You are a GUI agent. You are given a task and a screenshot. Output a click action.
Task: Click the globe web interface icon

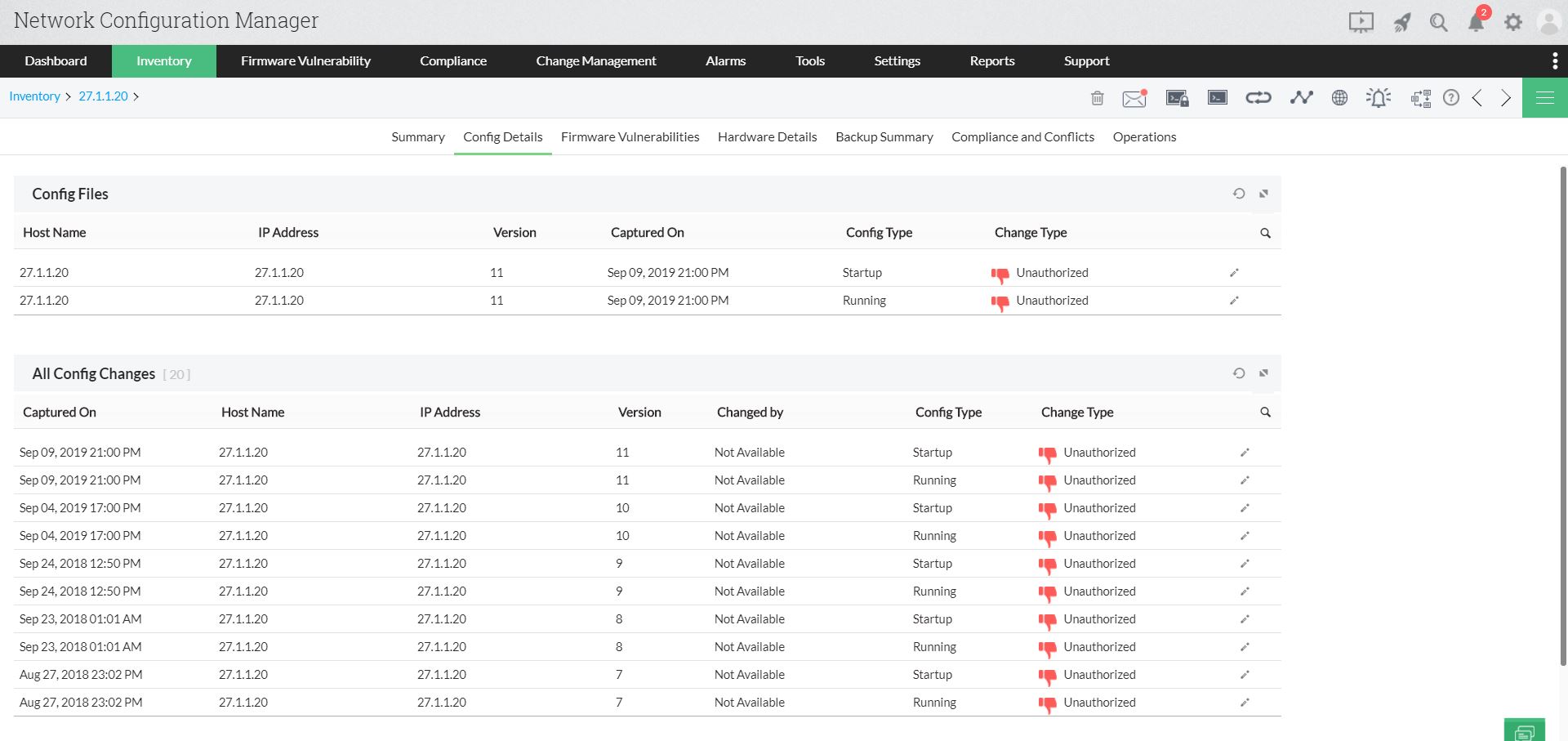click(1339, 97)
